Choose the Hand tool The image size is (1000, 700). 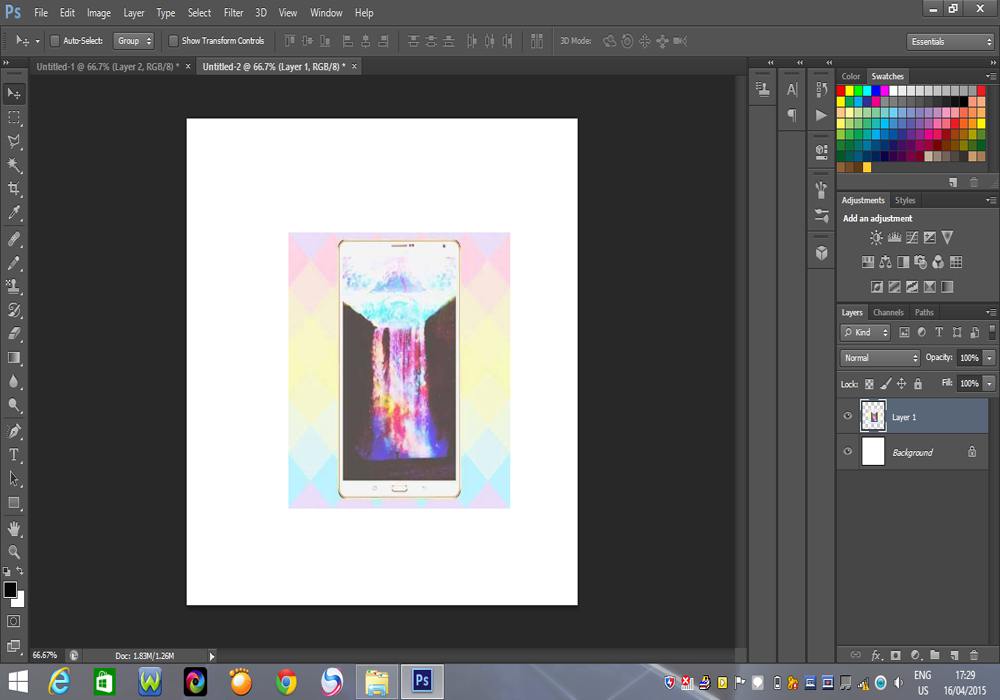click(14, 528)
